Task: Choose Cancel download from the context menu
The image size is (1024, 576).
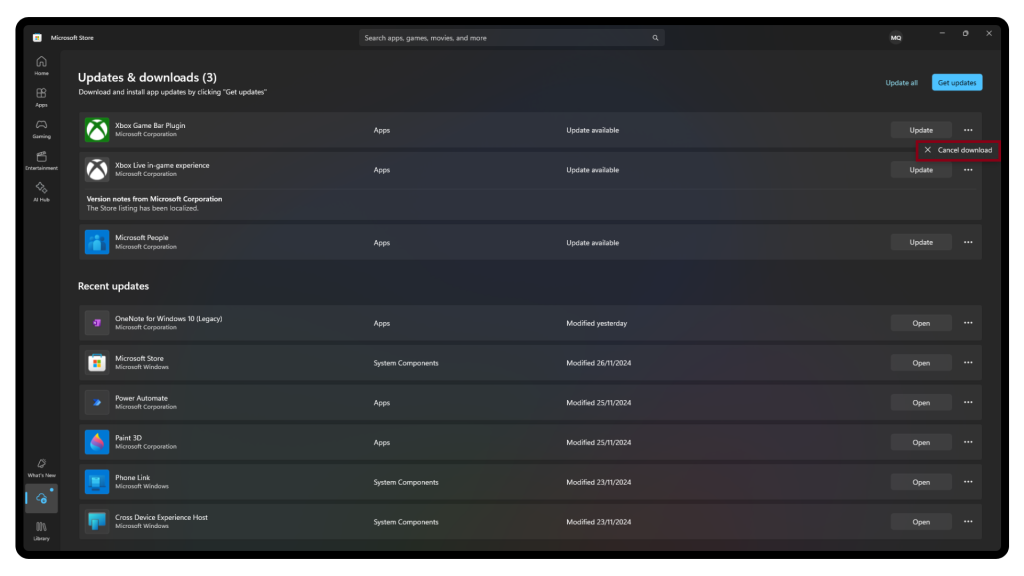Action: 958,150
